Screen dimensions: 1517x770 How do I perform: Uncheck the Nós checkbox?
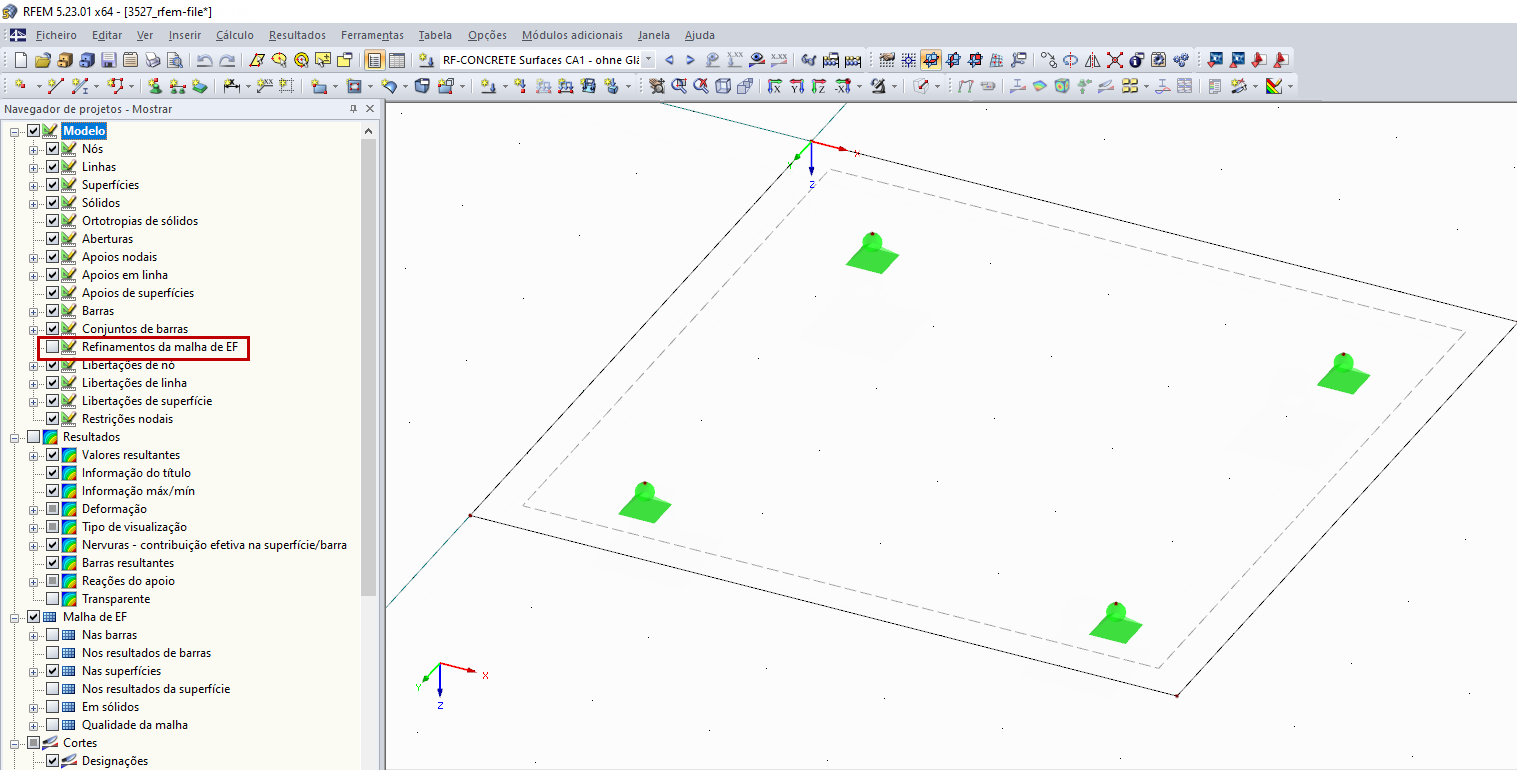tap(52, 149)
